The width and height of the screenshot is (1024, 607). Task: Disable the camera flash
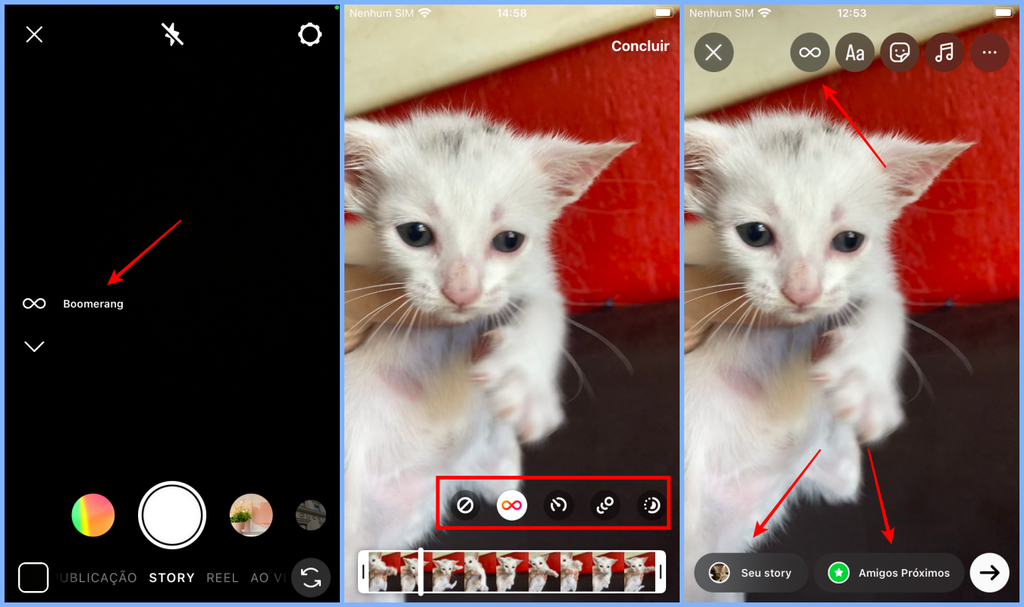tap(172, 34)
